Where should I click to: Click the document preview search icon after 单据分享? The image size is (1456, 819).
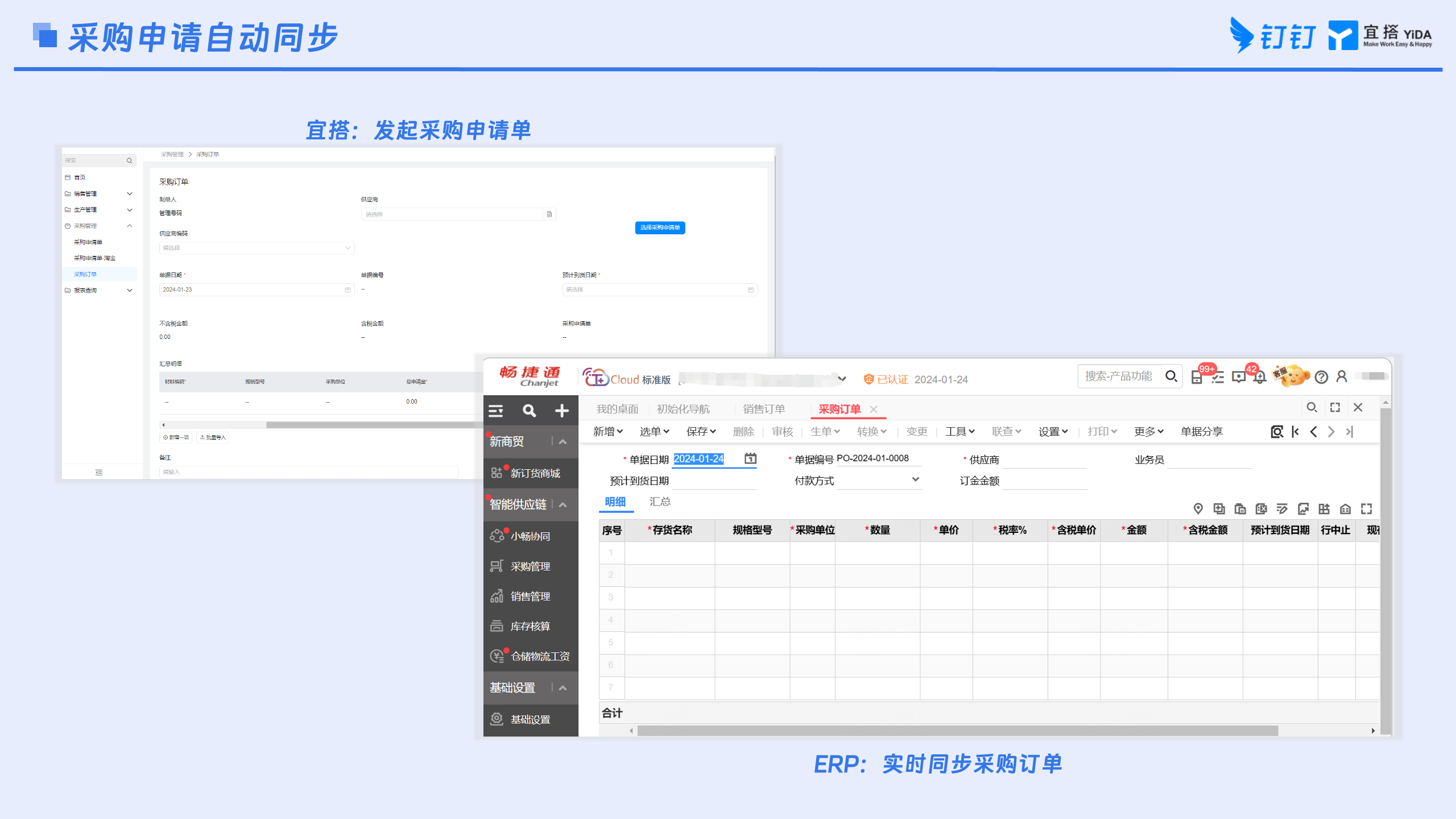[x=1277, y=432]
